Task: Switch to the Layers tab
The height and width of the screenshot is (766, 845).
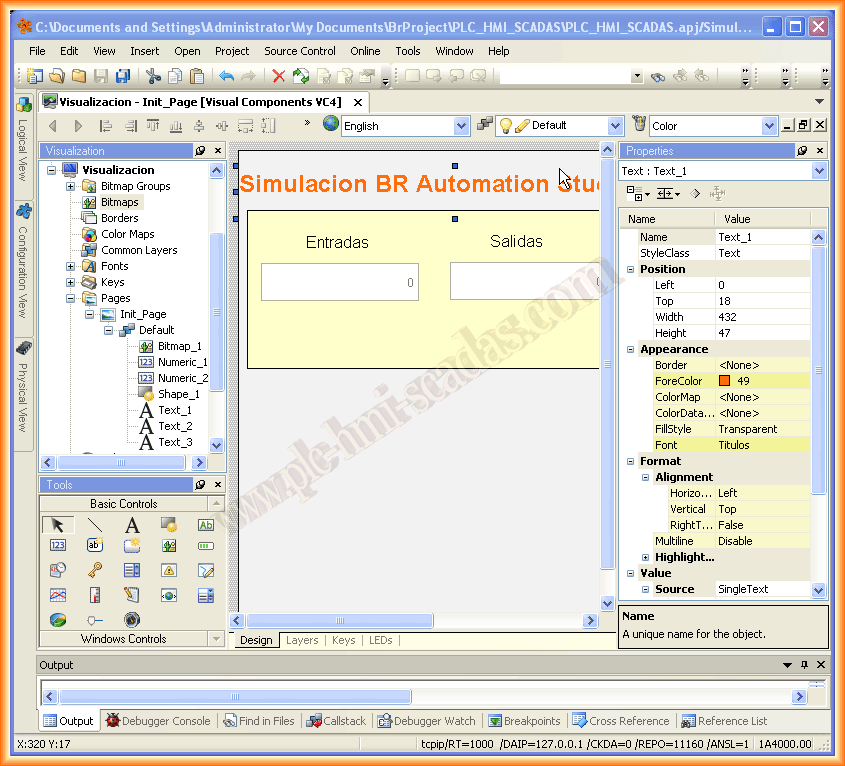Action: coord(302,640)
